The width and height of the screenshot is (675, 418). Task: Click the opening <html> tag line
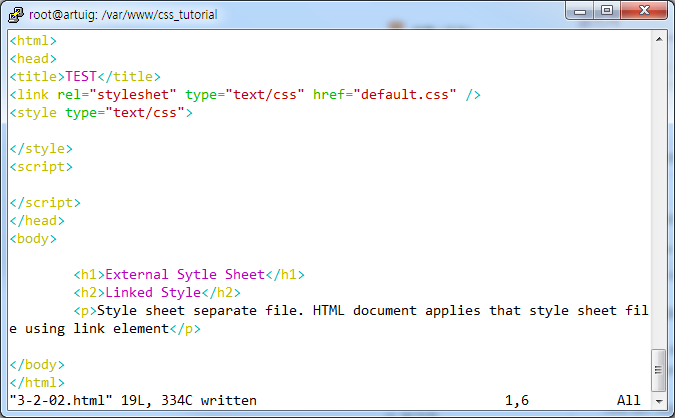click(33, 40)
